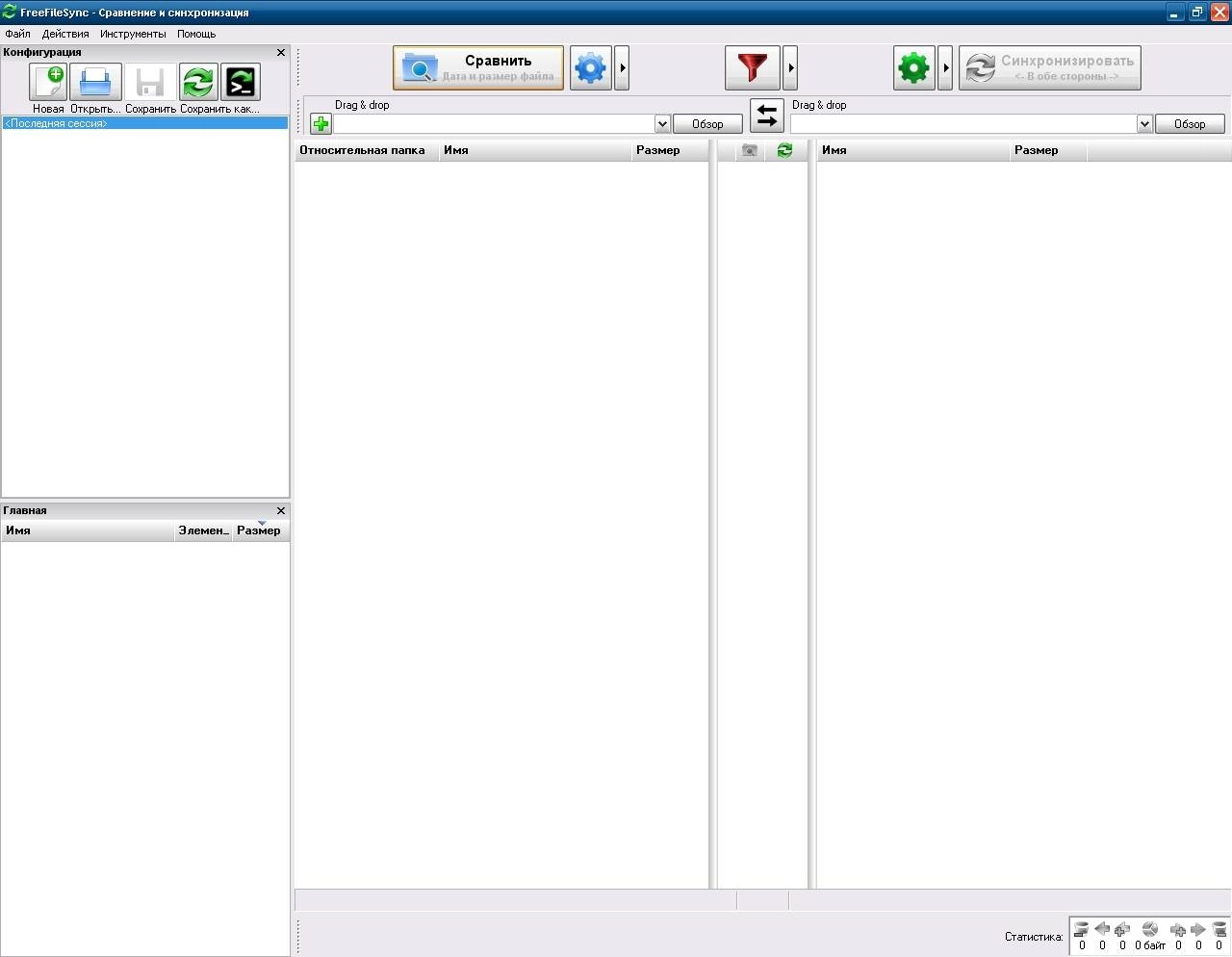The height and width of the screenshot is (957, 1232).
Task: Click the left-side delete statistics trash icon
Action: (x=1082, y=929)
